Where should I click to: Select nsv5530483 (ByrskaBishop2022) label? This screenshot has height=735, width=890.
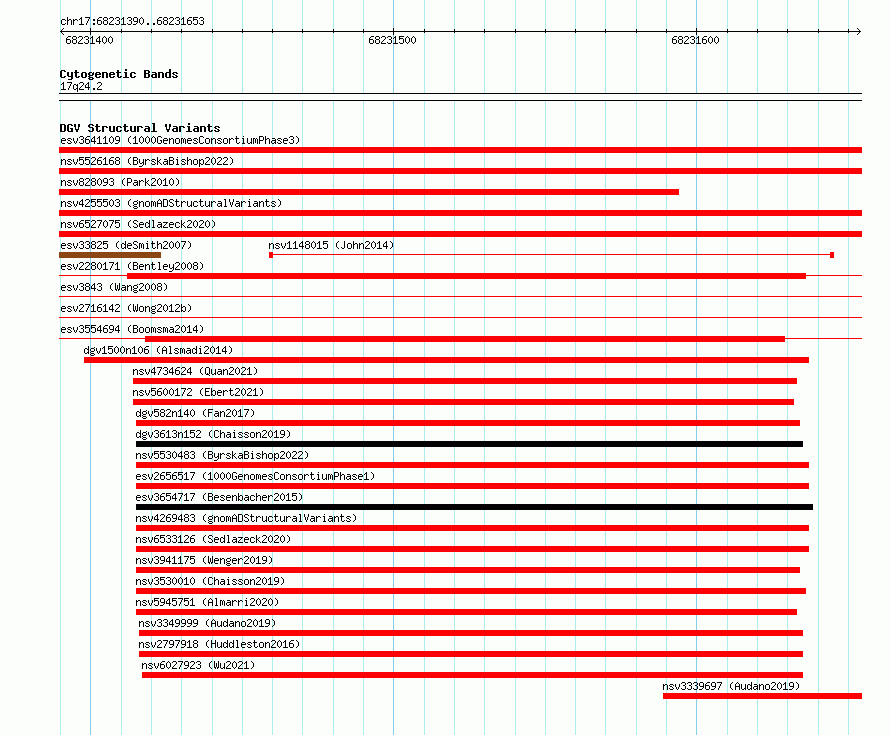tap(222, 455)
